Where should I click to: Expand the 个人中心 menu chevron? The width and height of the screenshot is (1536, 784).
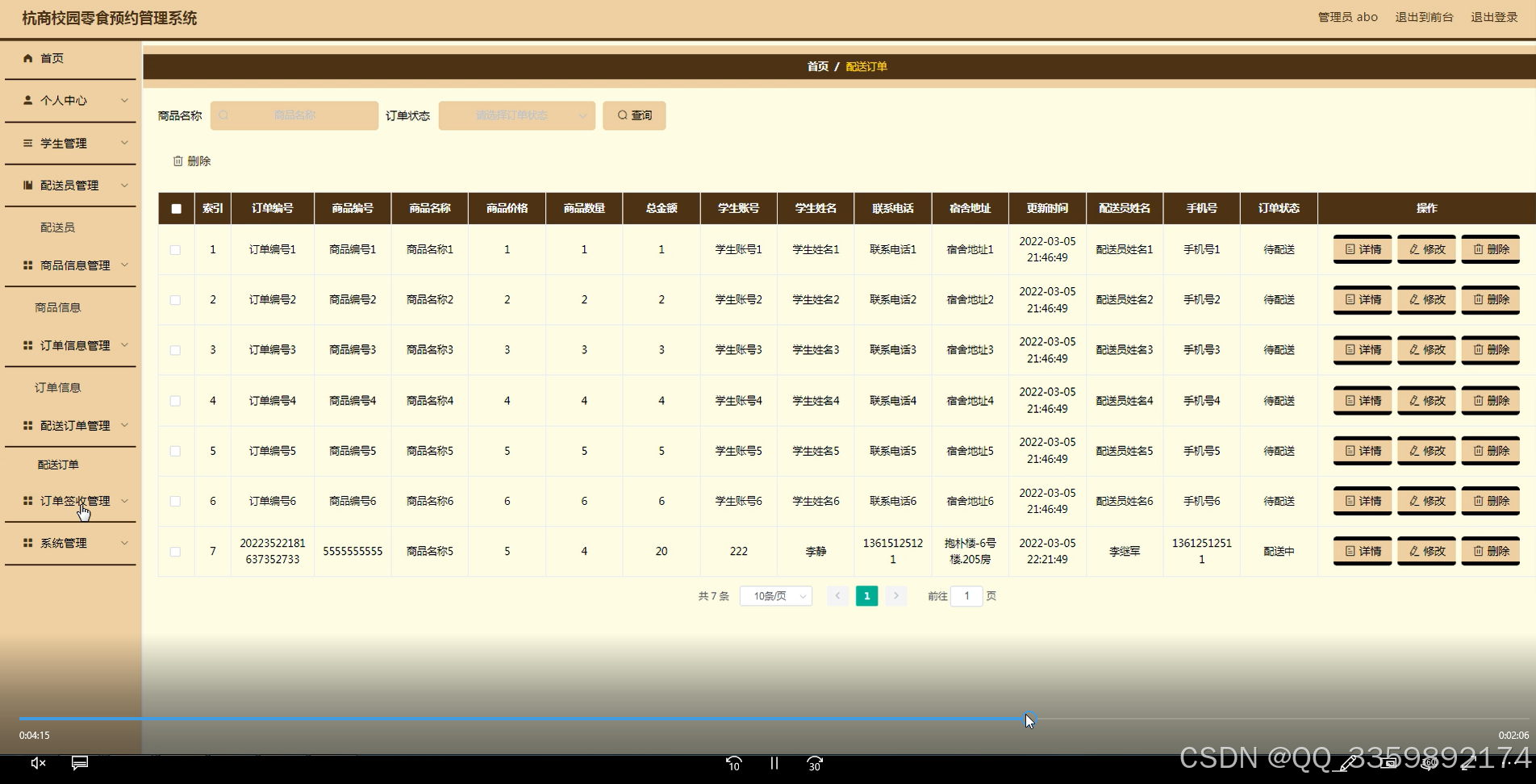tap(124, 100)
